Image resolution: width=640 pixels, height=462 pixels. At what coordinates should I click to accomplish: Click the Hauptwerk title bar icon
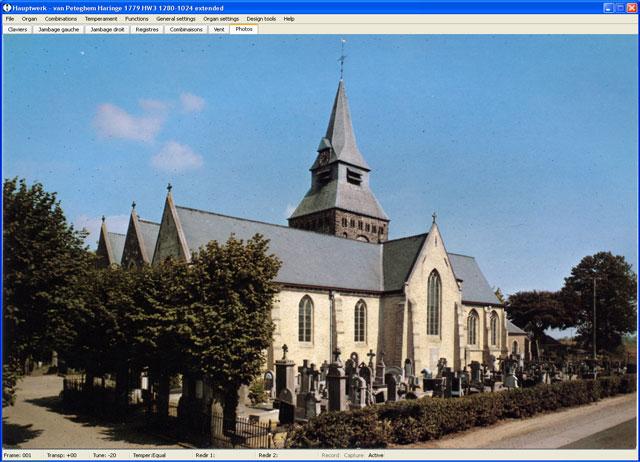click(x=6, y=6)
